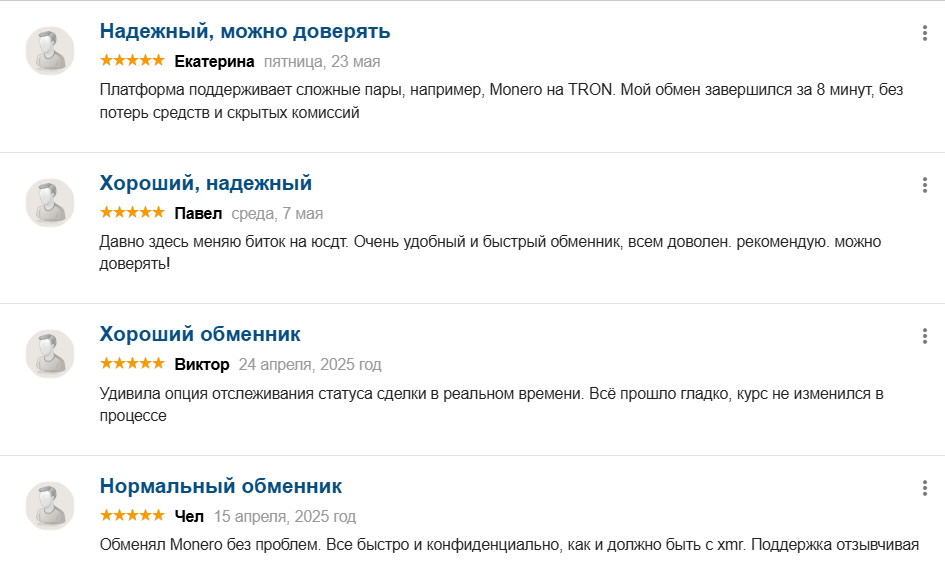Click the author name Павел

point(198,213)
